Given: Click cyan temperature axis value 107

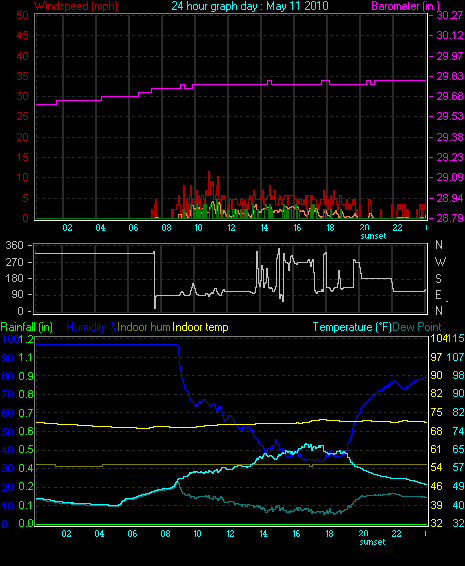Looking at the screenshot, I should [456, 357].
